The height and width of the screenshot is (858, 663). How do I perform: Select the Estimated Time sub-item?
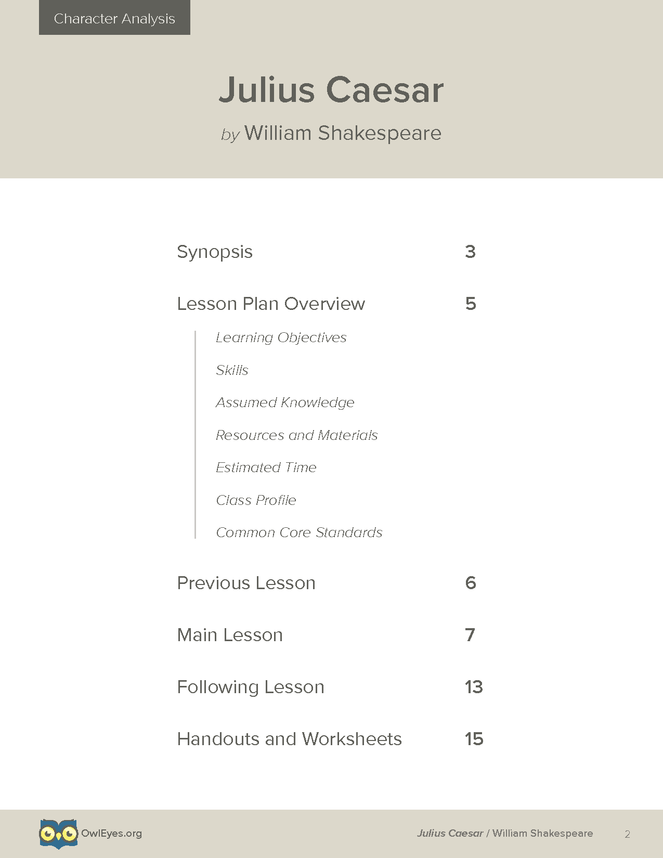(266, 467)
